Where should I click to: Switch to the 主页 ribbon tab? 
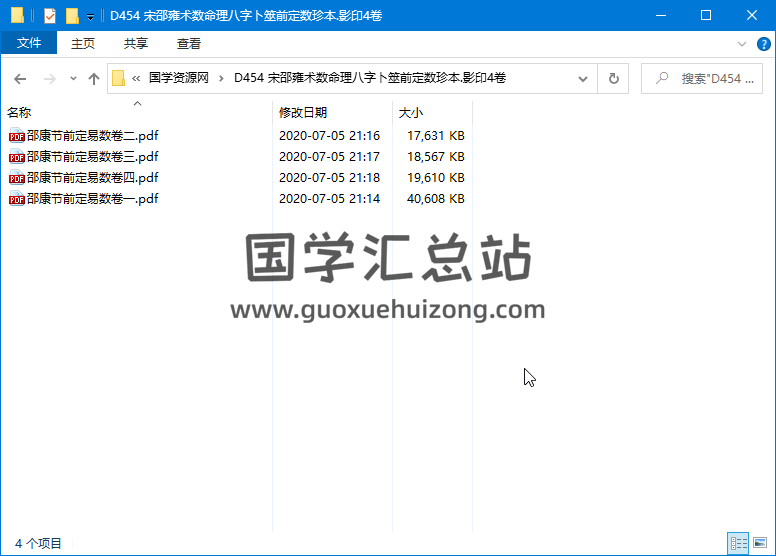click(x=83, y=44)
